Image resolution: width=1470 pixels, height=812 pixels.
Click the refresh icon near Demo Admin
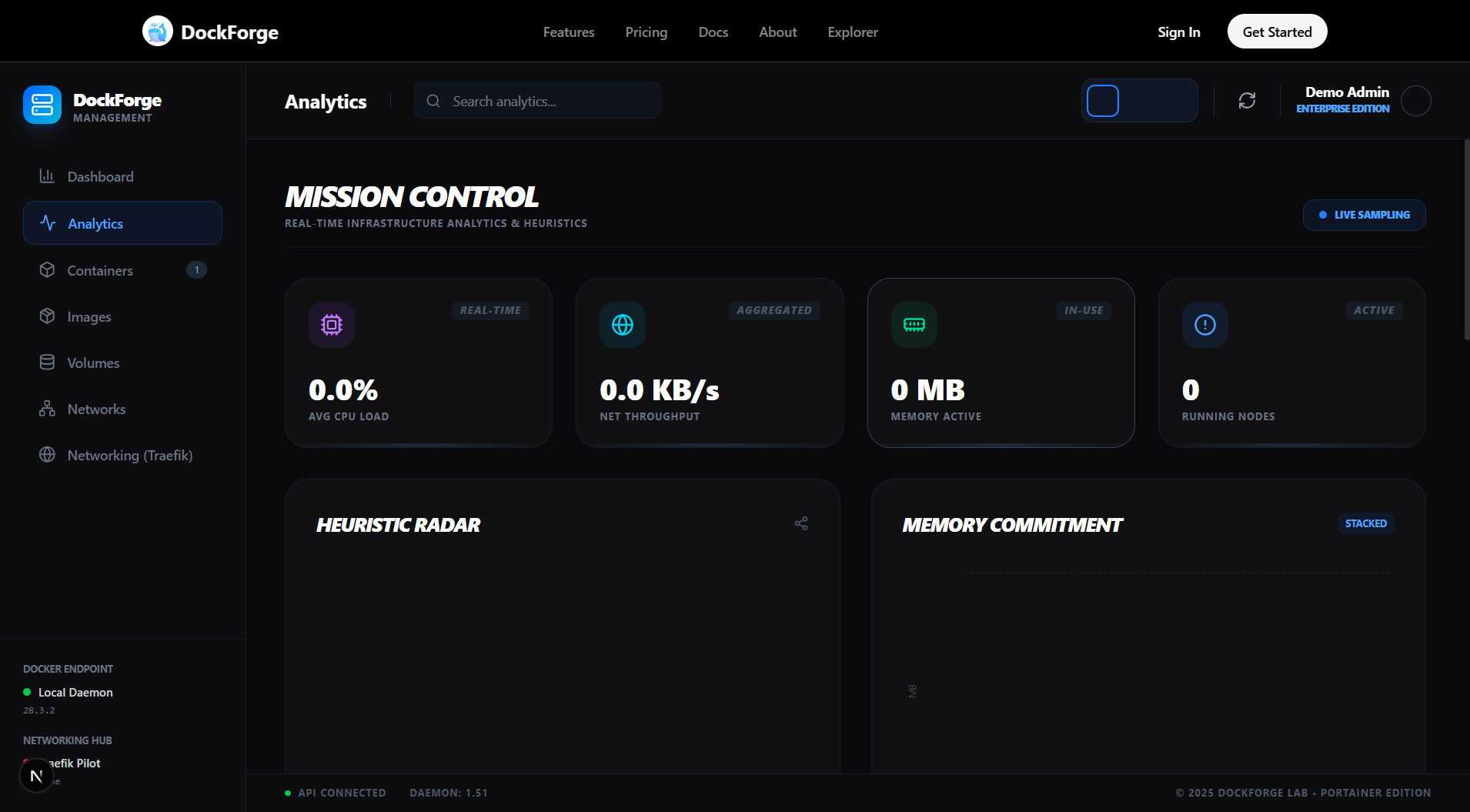[1247, 101]
